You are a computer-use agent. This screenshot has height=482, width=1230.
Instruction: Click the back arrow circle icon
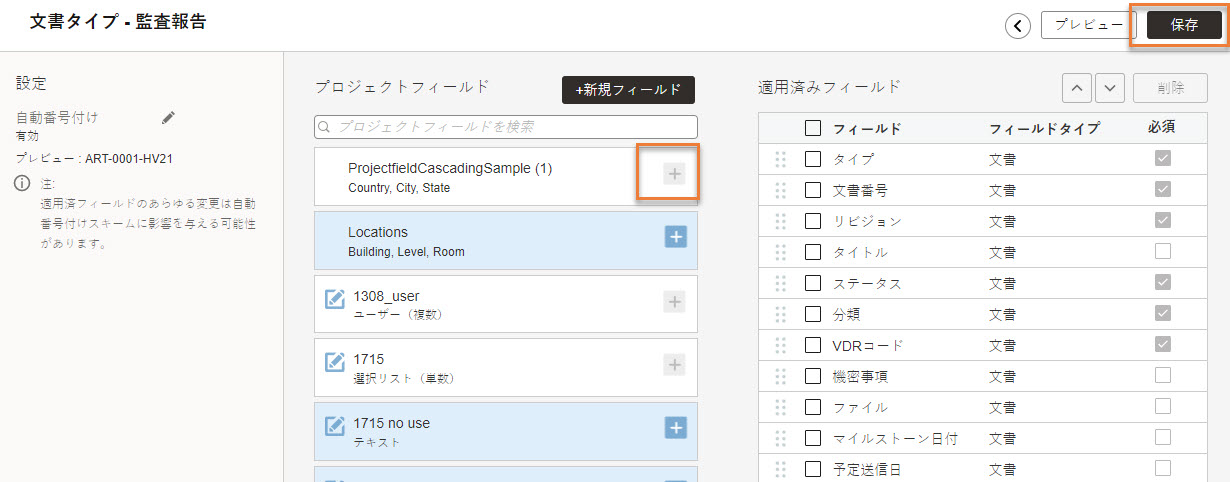pos(1018,26)
